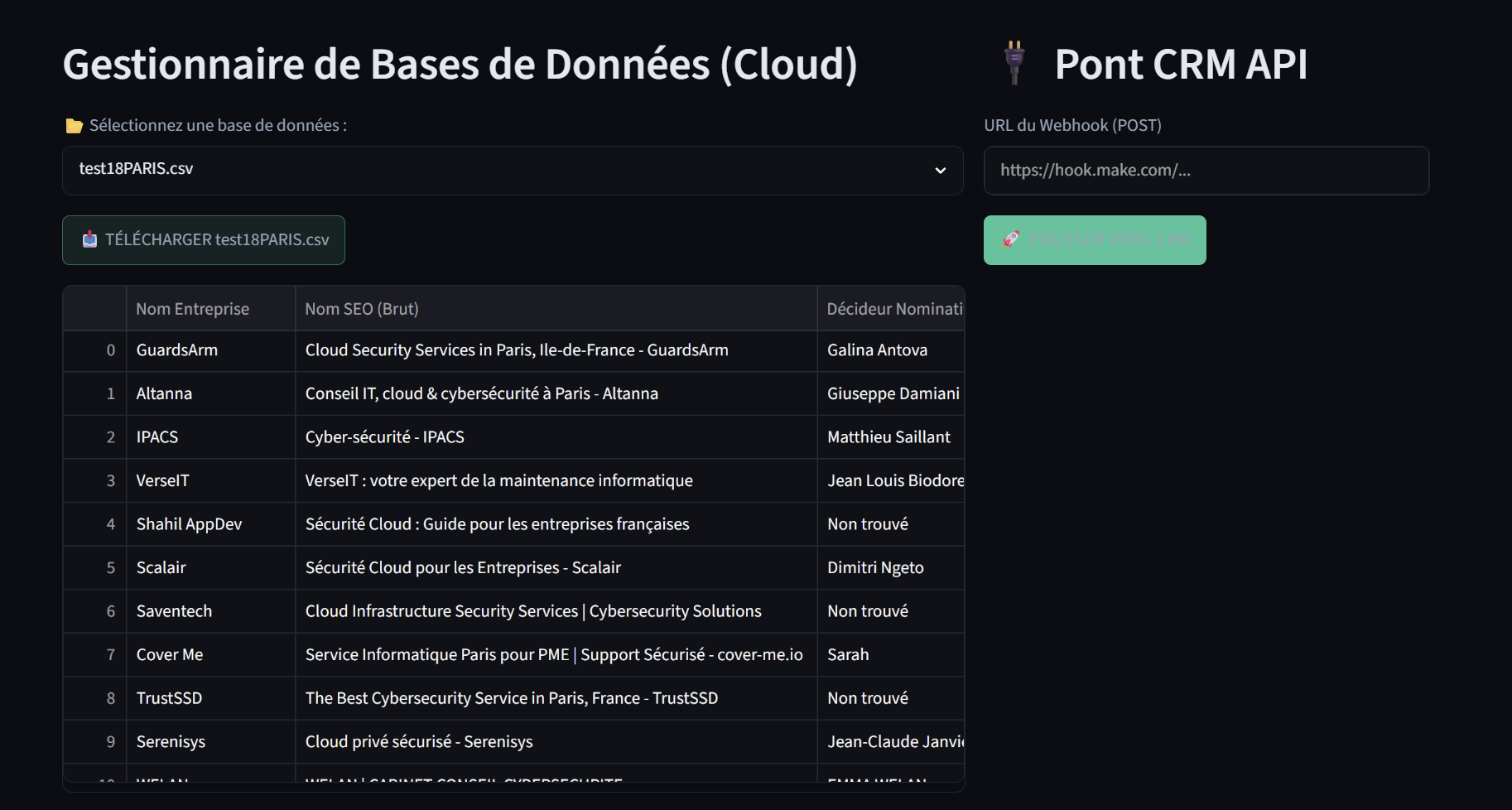Viewport: 1512px width, 810px height.
Task: Focus the URL du Webhook input field
Action: [1206, 171]
